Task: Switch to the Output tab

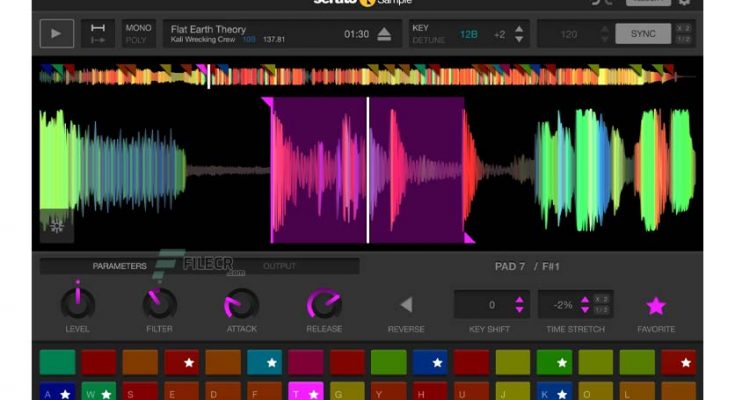Action: (x=279, y=266)
